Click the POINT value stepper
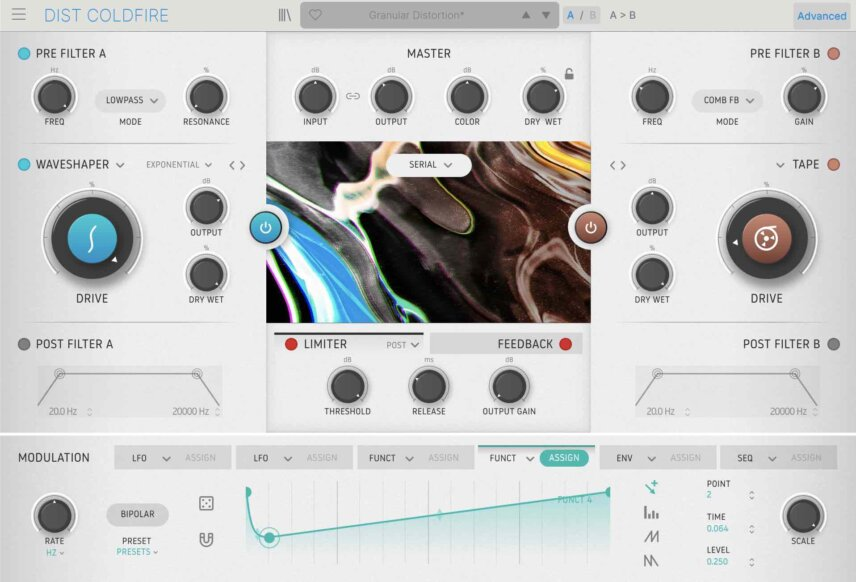 752,495
